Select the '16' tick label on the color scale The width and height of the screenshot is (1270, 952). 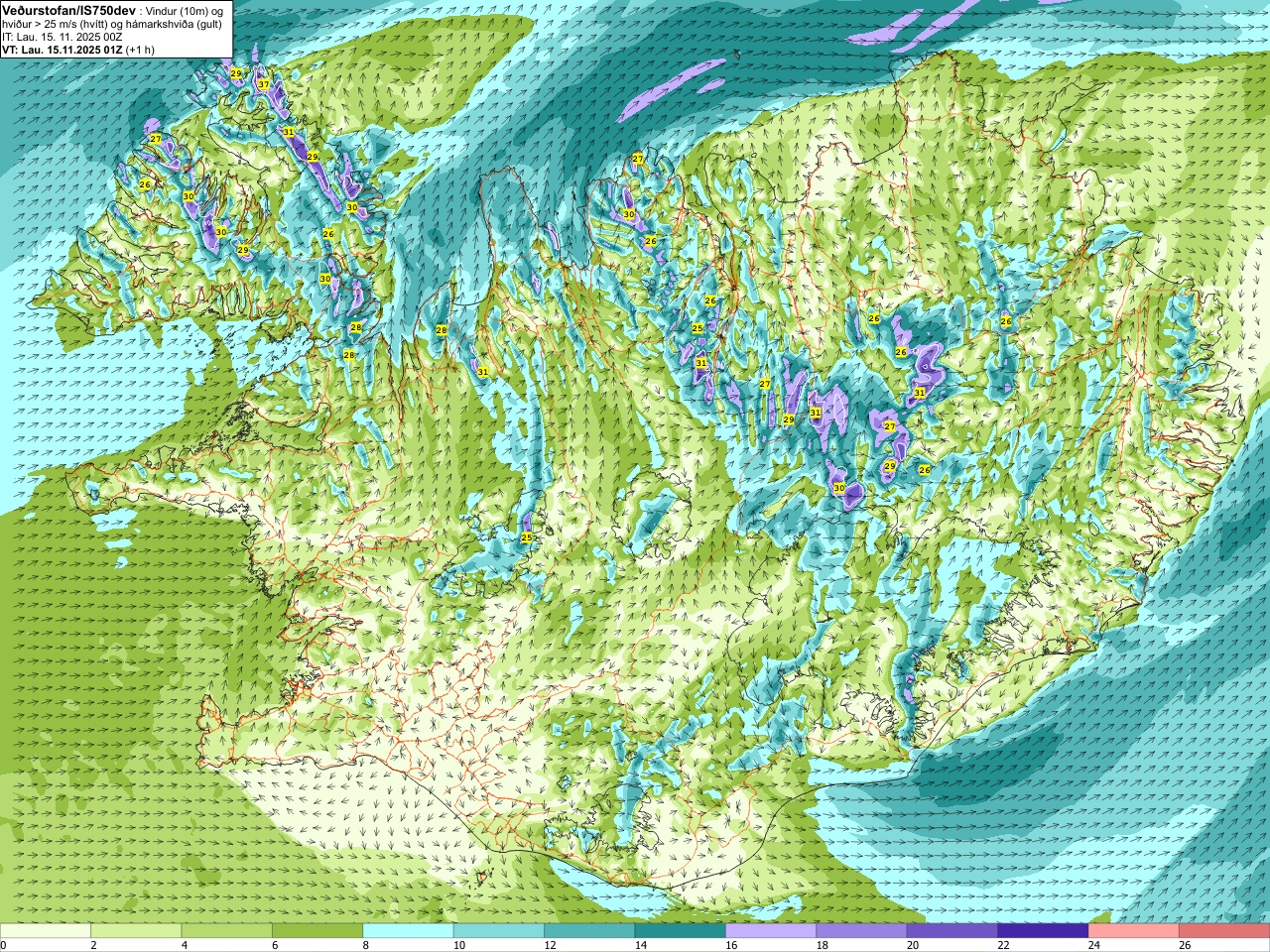(731, 945)
